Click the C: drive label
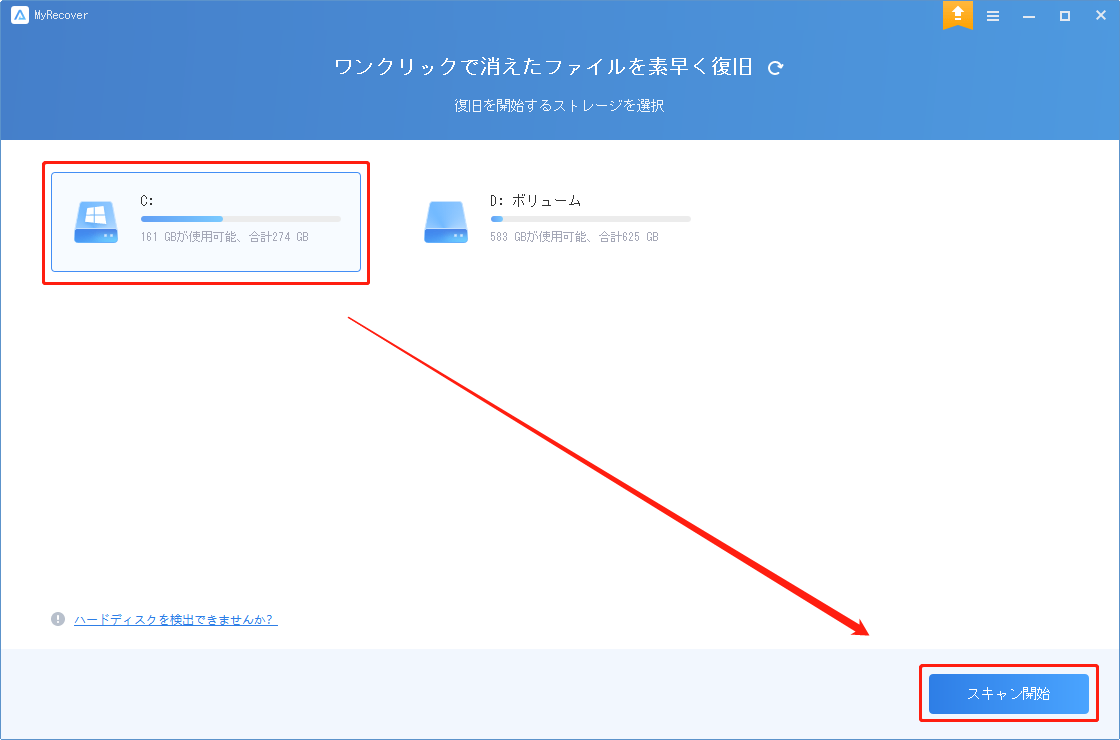The width and height of the screenshot is (1120, 740). pos(145,200)
